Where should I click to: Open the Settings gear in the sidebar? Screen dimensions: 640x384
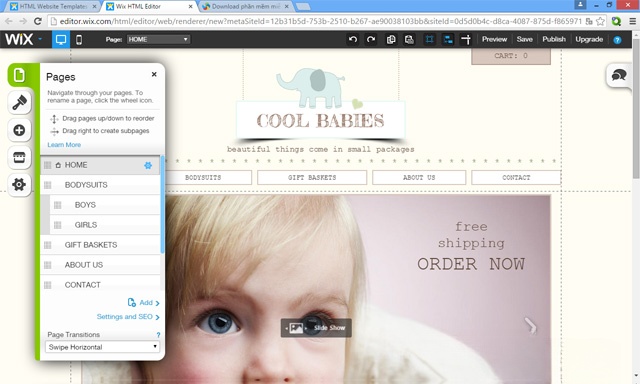click(19, 184)
